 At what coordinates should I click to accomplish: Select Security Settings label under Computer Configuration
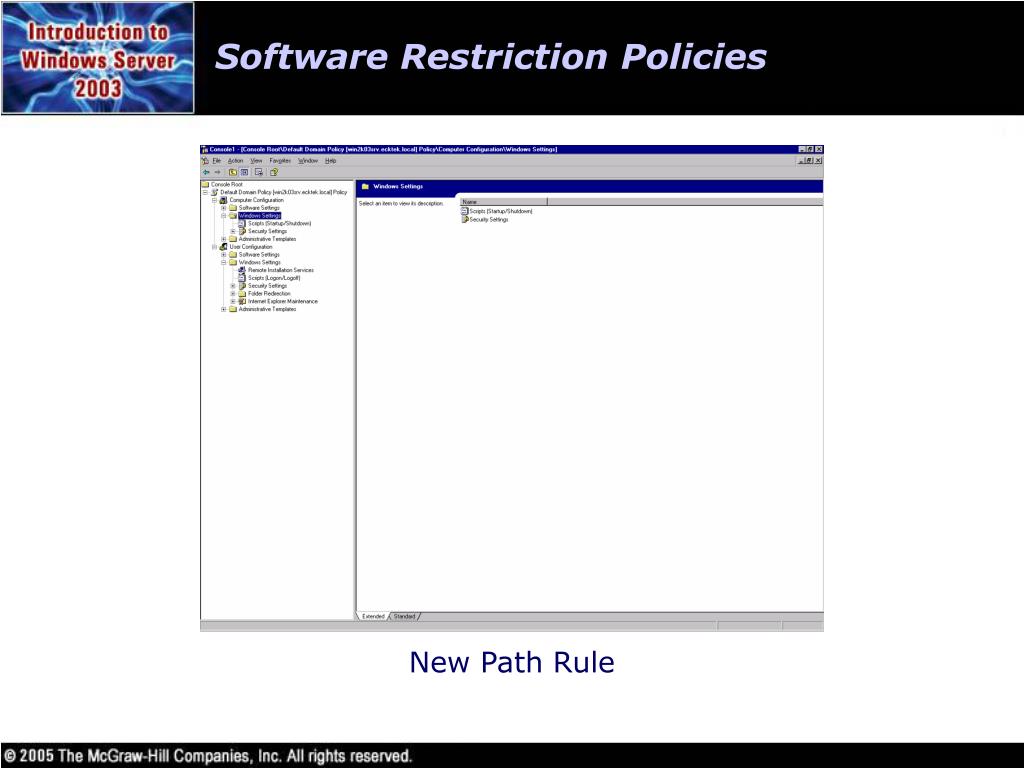pyautogui.click(x=268, y=231)
